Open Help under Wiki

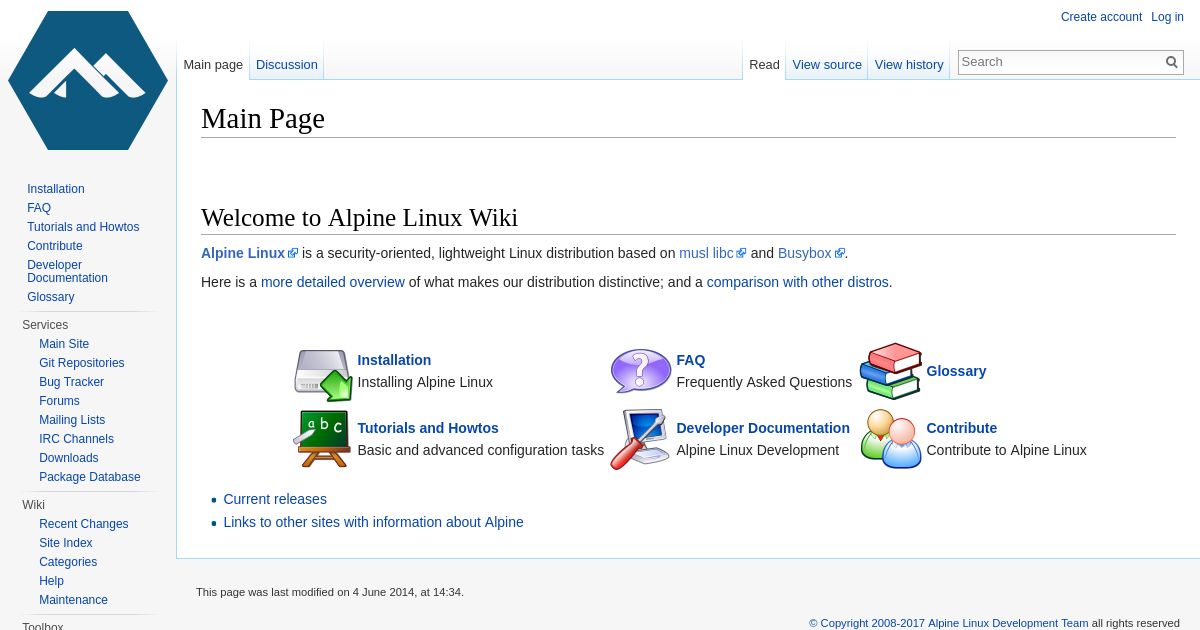tap(51, 581)
